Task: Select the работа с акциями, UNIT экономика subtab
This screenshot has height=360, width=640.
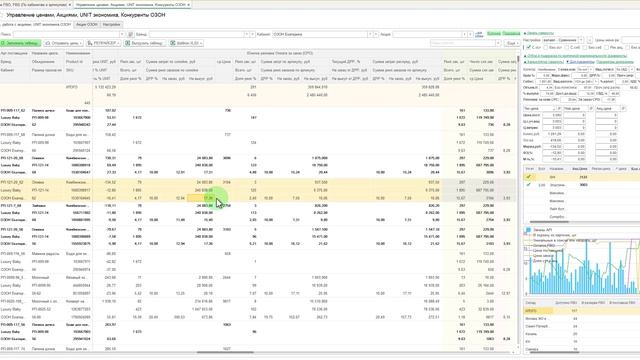Action: [x=36, y=24]
